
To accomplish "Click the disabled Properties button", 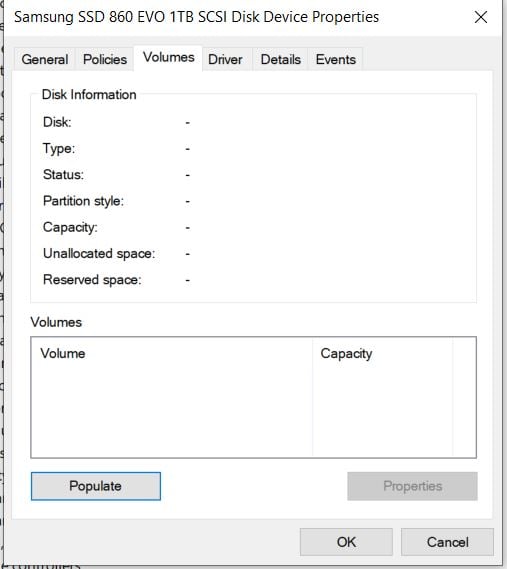I will coord(412,486).
